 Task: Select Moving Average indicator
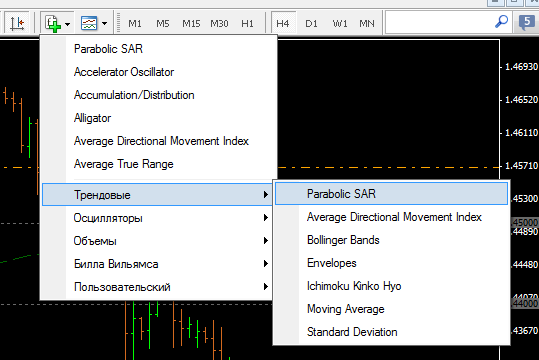tap(392, 309)
